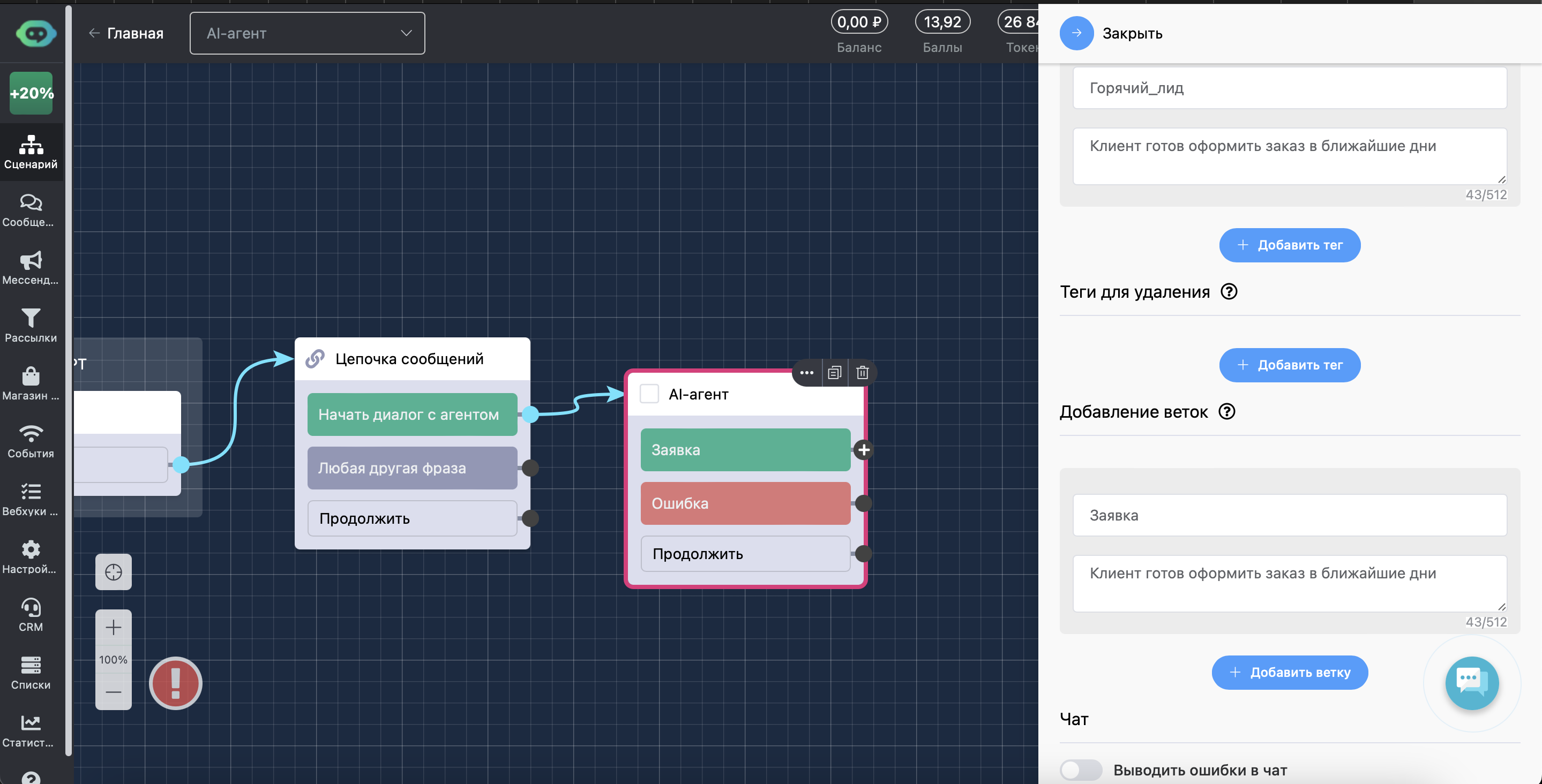Click the Горячий_лид tag name field
1542x784 pixels.
pyautogui.click(x=1290, y=87)
